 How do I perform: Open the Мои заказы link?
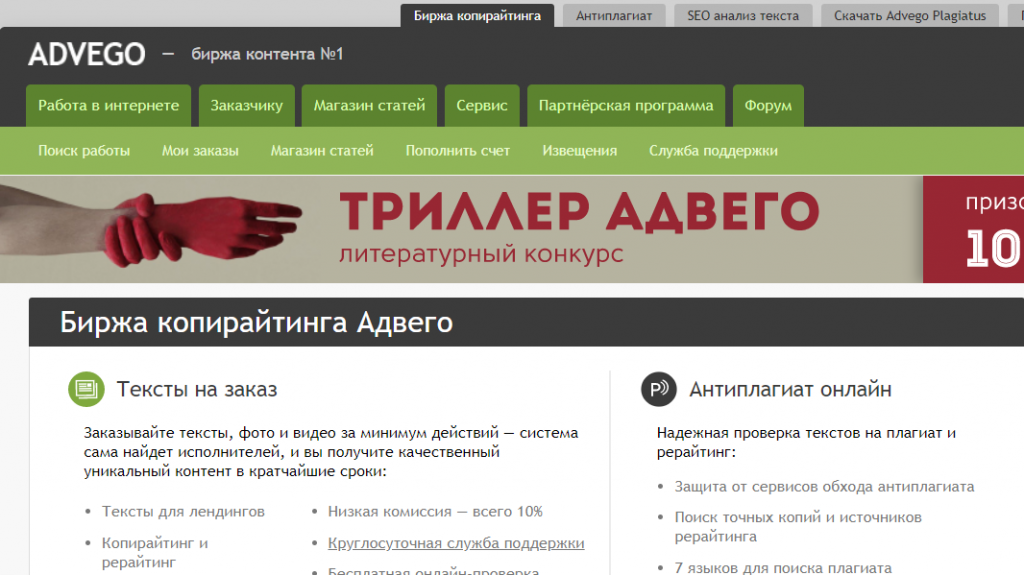point(200,151)
